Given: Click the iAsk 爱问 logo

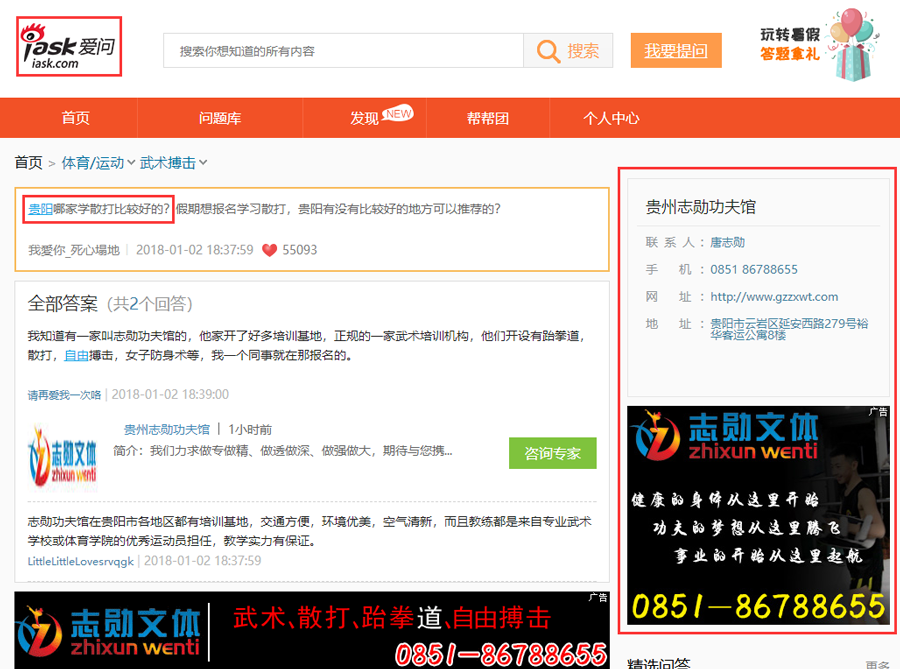Looking at the screenshot, I should click(69, 46).
